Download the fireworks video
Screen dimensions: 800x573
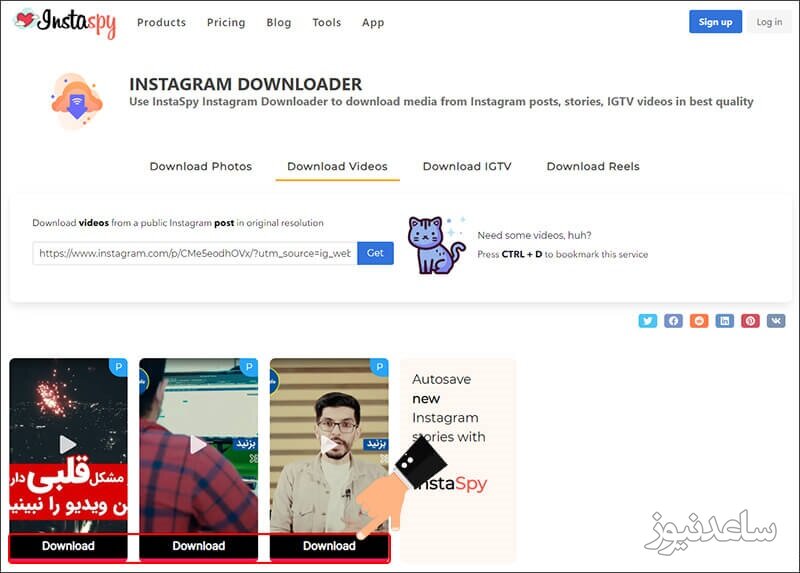[x=68, y=546]
